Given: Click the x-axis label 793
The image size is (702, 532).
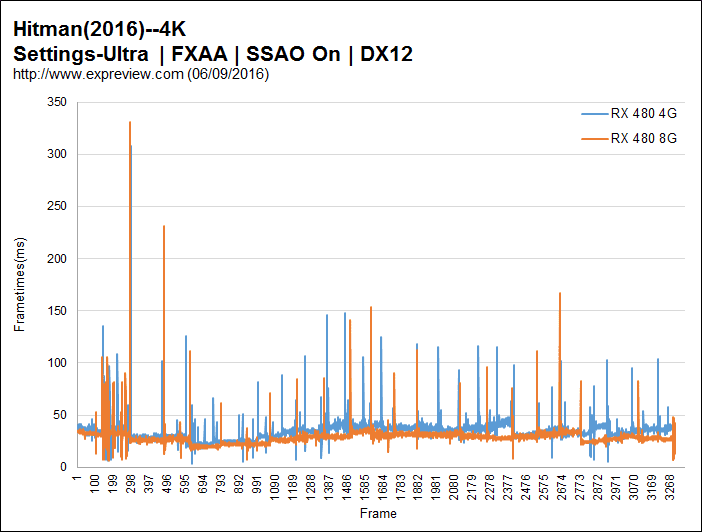Looking at the screenshot, I should point(220,485).
